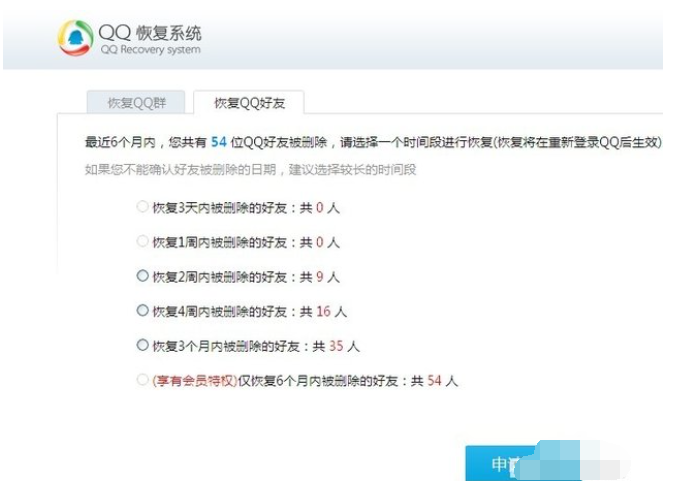Click the blue 申请 button at the bottom
Image resolution: width=679 pixels, height=481 pixels.
coord(524,463)
